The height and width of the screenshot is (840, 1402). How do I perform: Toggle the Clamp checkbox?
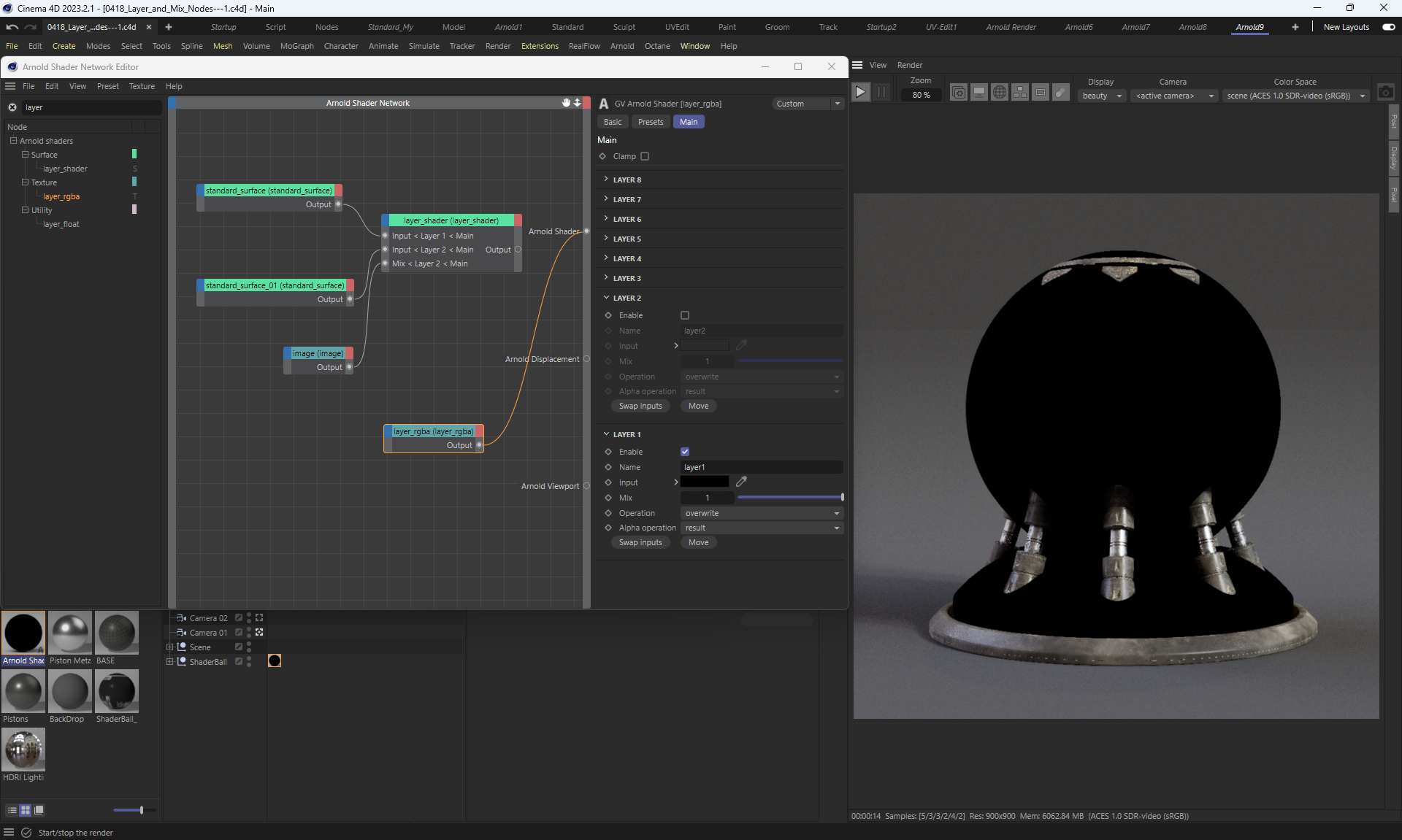click(645, 156)
